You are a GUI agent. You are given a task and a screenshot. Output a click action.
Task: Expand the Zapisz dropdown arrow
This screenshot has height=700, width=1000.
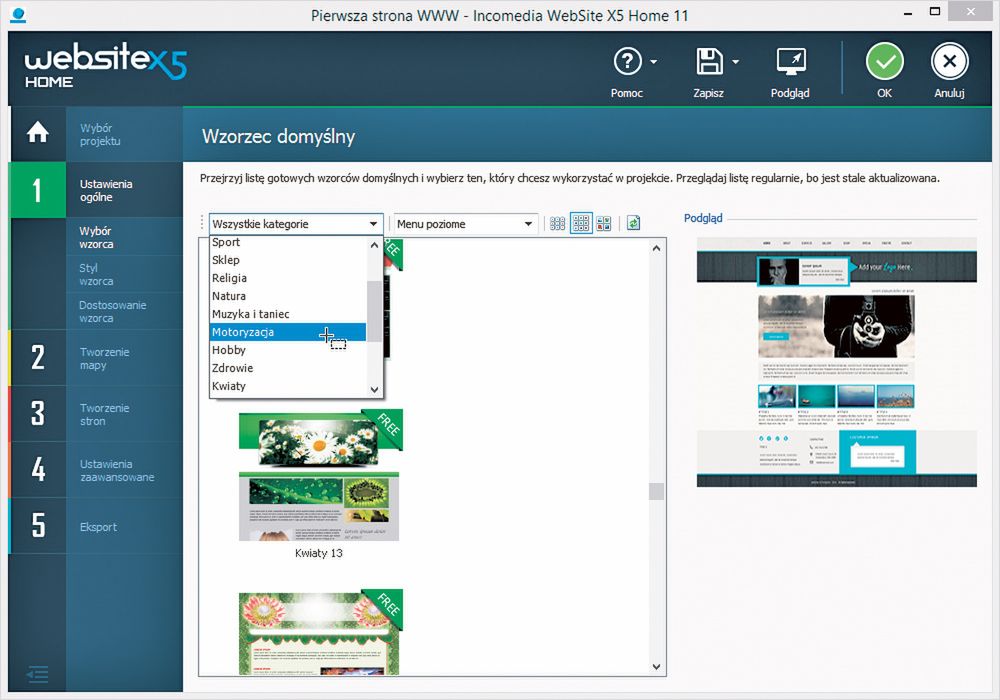pyautogui.click(x=735, y=62)
